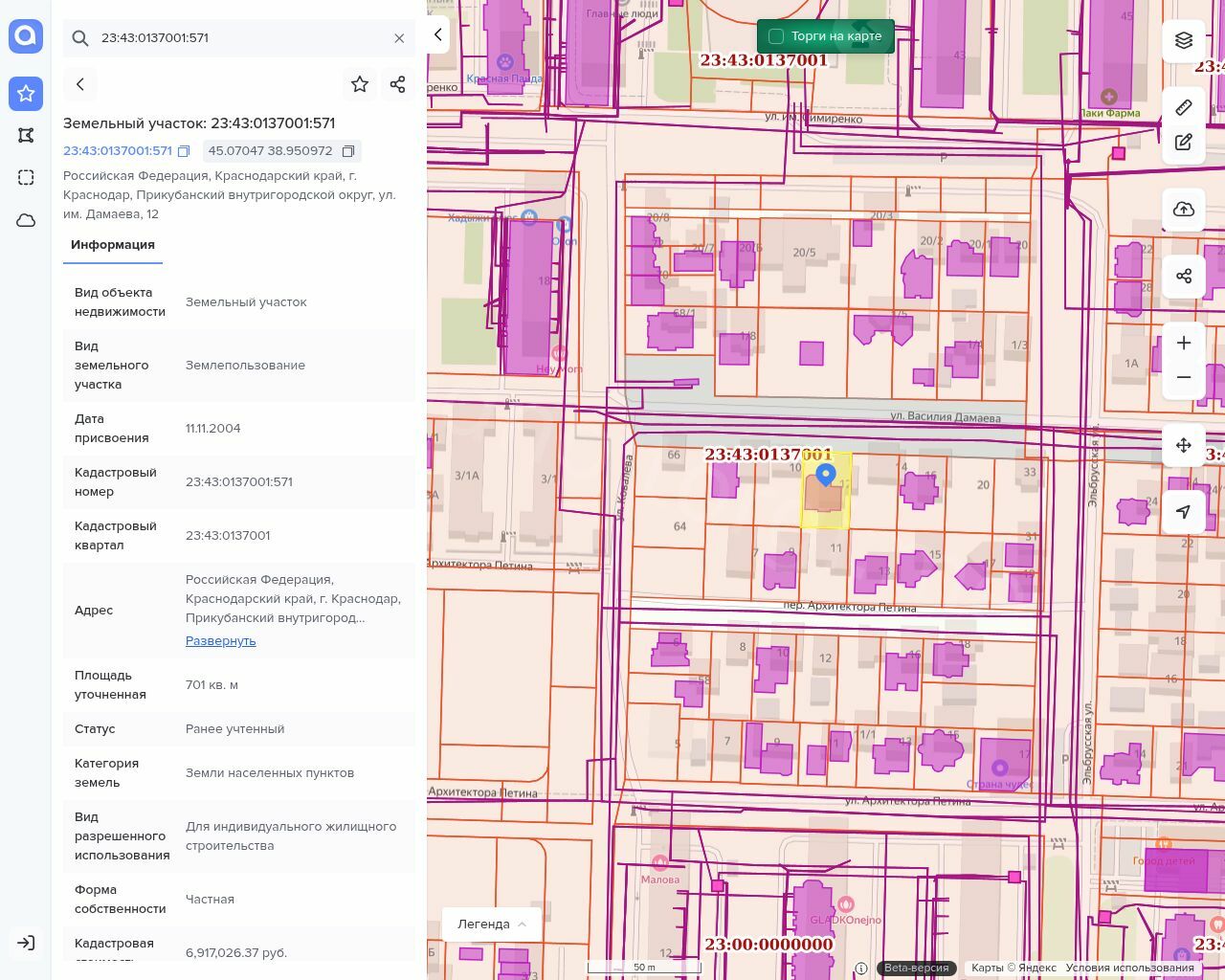Open cadastral number link 23:43:0137001:571
The width and height of the screenshot is (1225, 980).
tap(118, 151)
